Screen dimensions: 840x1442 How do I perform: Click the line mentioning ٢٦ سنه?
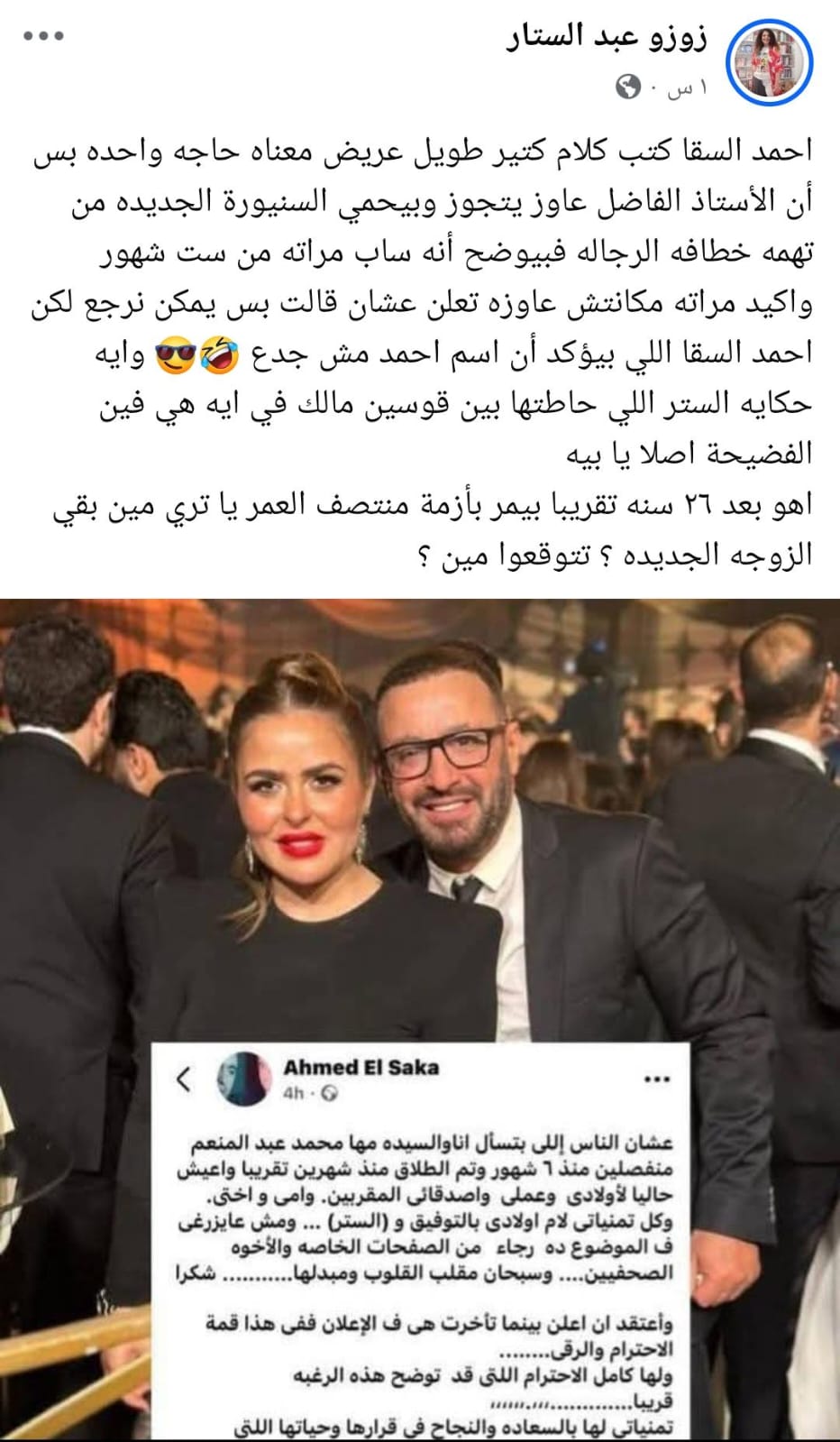pos(433,505)
